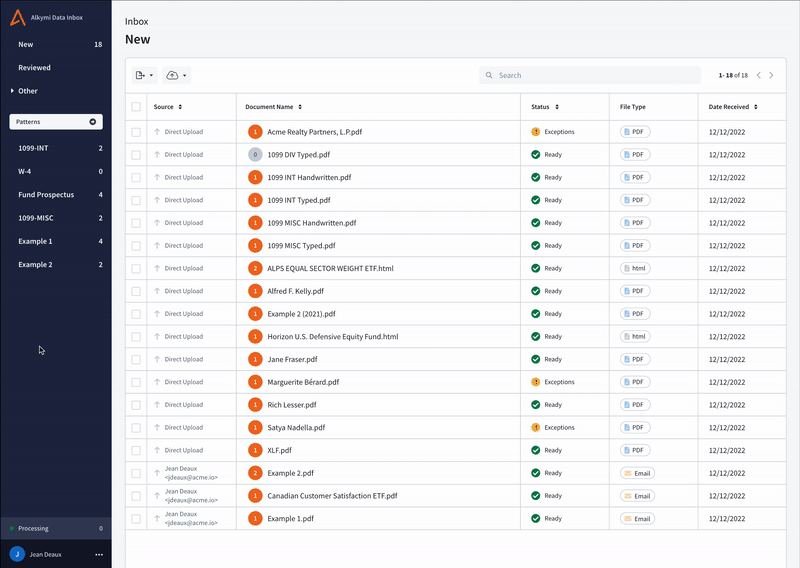Click the Search input field
800x568 pixels.
tap(595, 75)
